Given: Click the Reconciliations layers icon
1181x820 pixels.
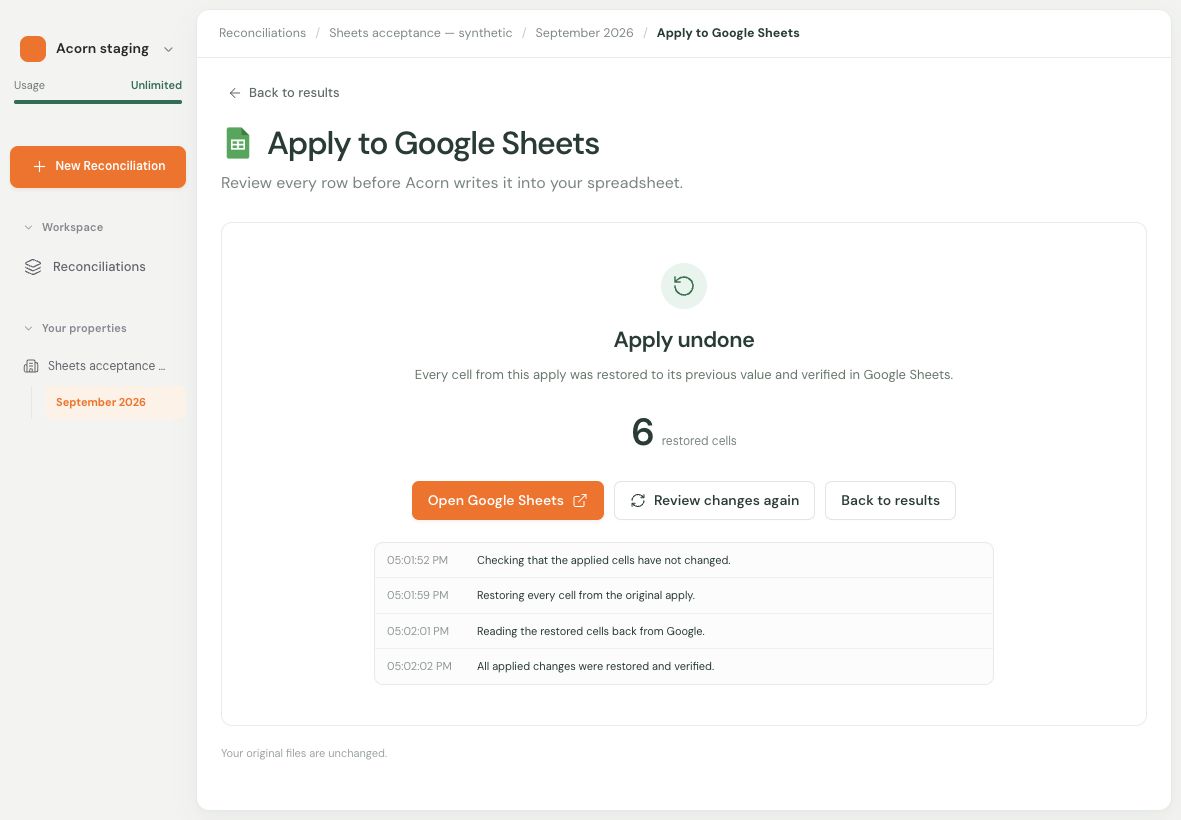Looking at the screenshot, I should click(33, 267).
